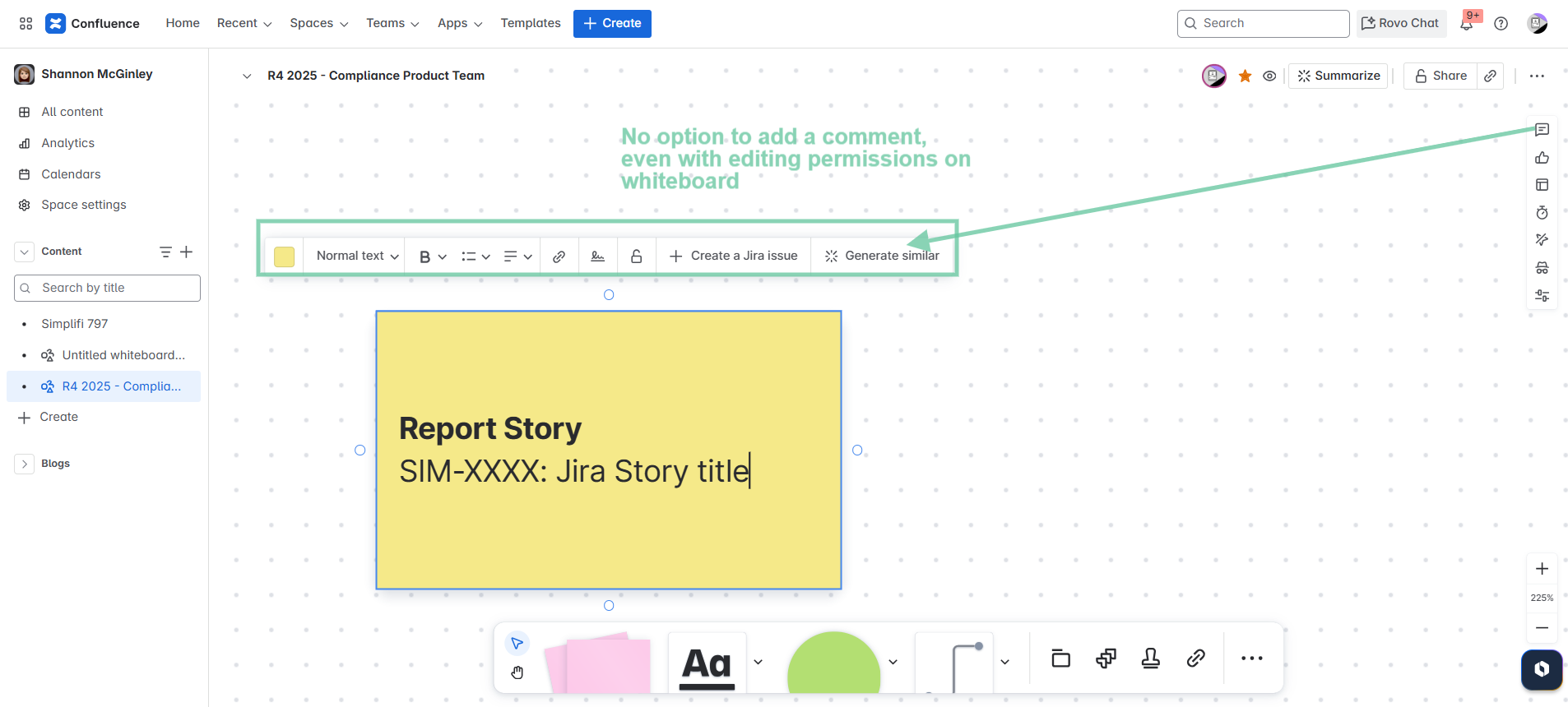Toggle the lock on the sticky note
1568x707 pixels.
pyautogui.click(x=636, y=256)
